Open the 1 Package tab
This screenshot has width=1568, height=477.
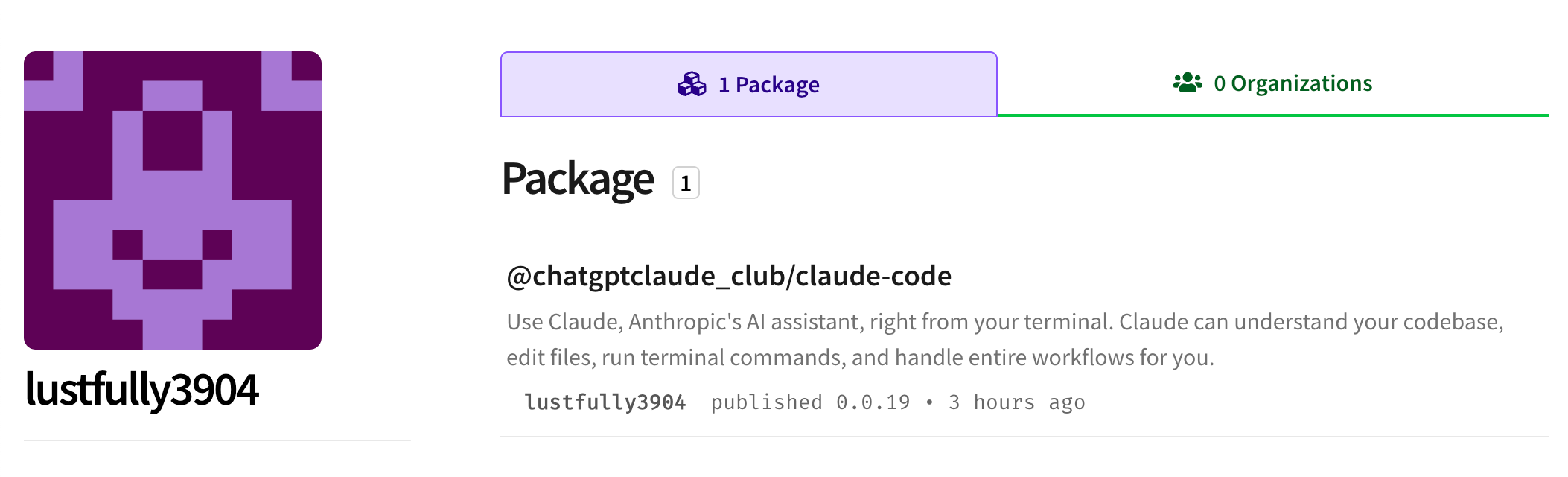(748, 84)
